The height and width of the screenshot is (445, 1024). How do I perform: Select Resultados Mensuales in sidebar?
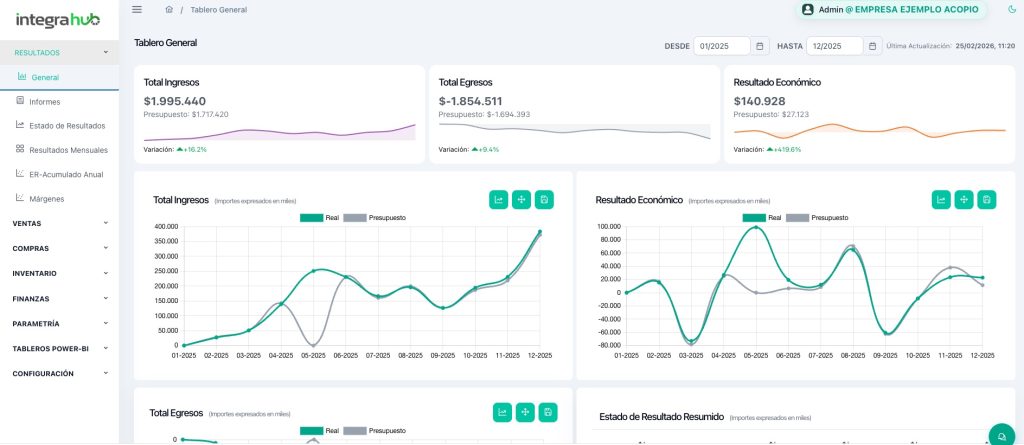tap(68, 149)
